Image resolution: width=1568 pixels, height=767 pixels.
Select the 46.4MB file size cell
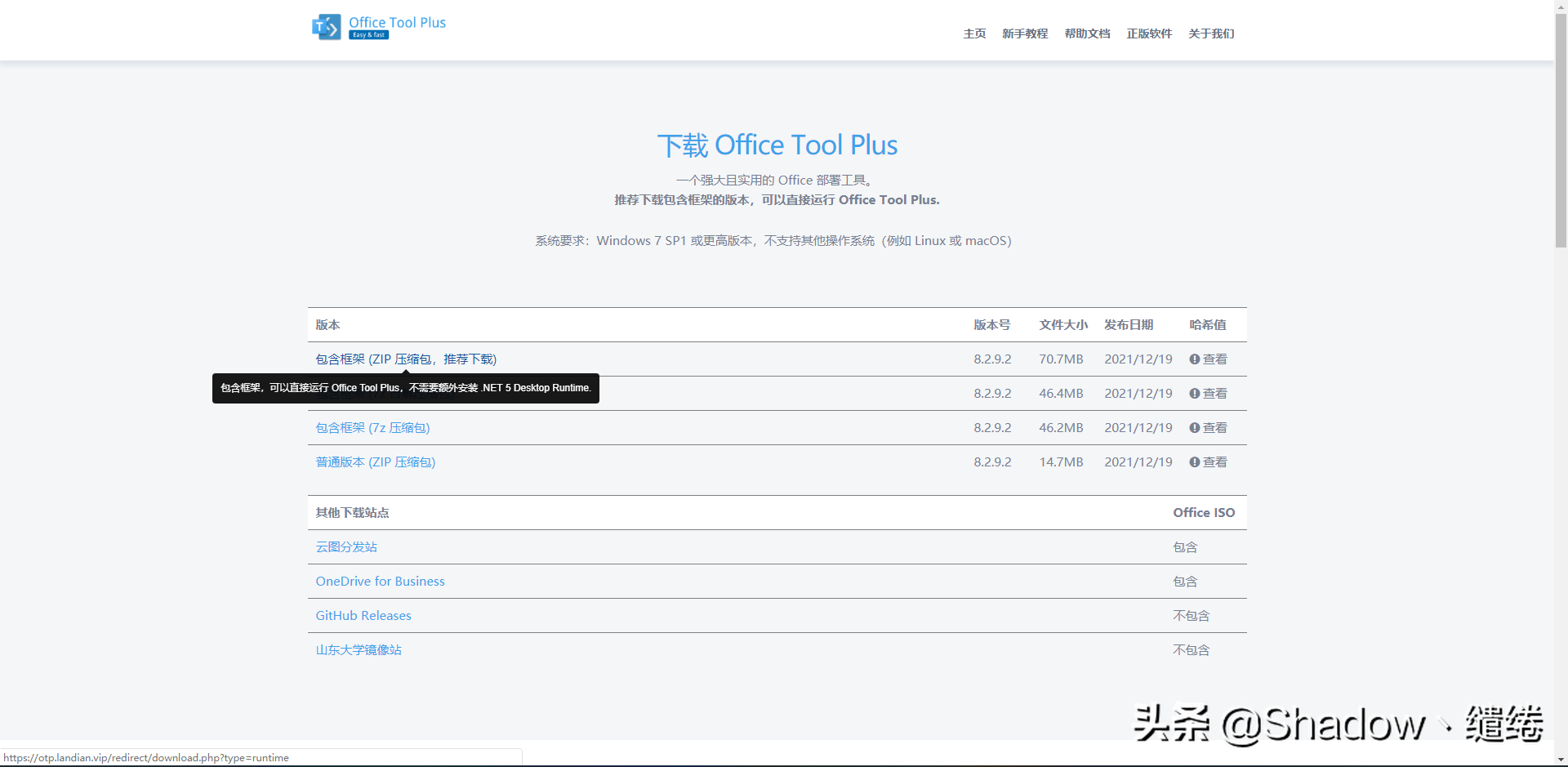pos(1061,394)
